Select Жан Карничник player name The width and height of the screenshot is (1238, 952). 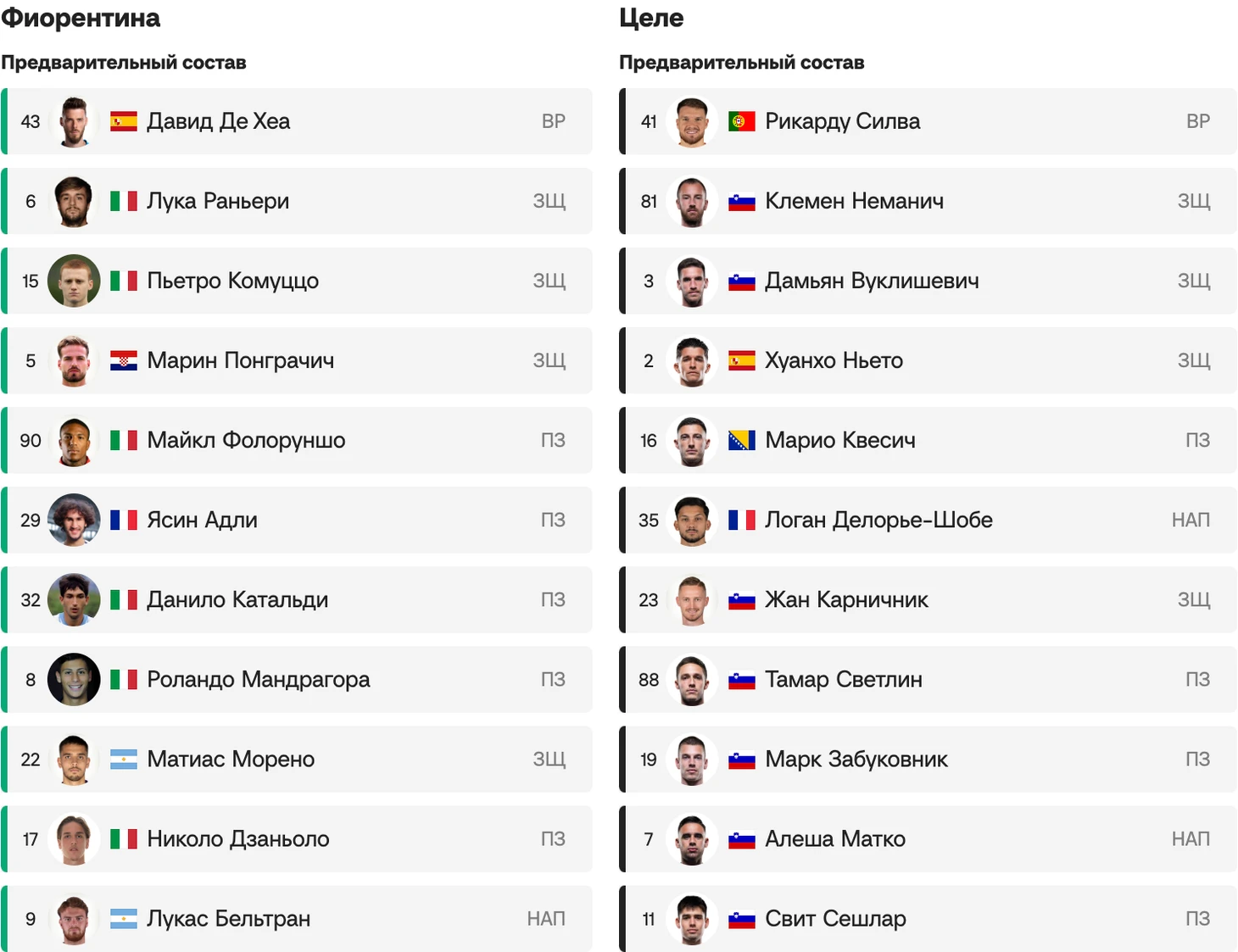coord(846,600)
